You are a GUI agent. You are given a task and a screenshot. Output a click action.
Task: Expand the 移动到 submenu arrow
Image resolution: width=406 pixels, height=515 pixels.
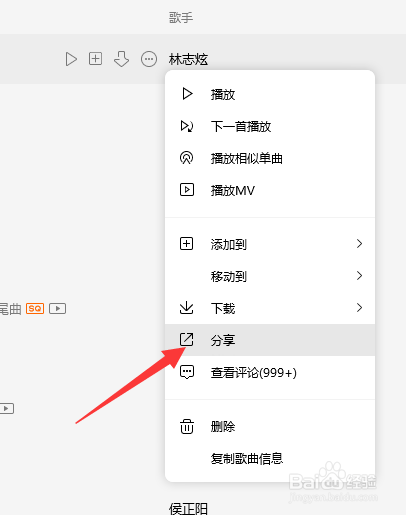click(359, 276)
